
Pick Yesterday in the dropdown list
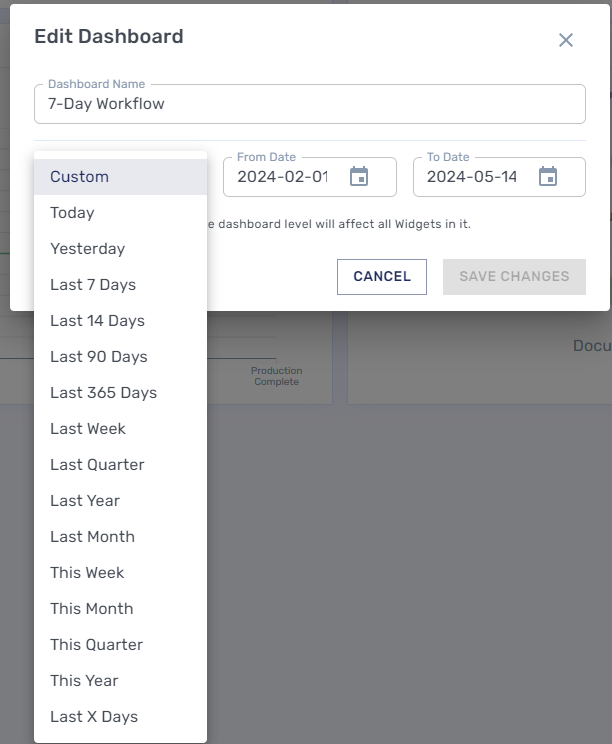tap(87, 249)
